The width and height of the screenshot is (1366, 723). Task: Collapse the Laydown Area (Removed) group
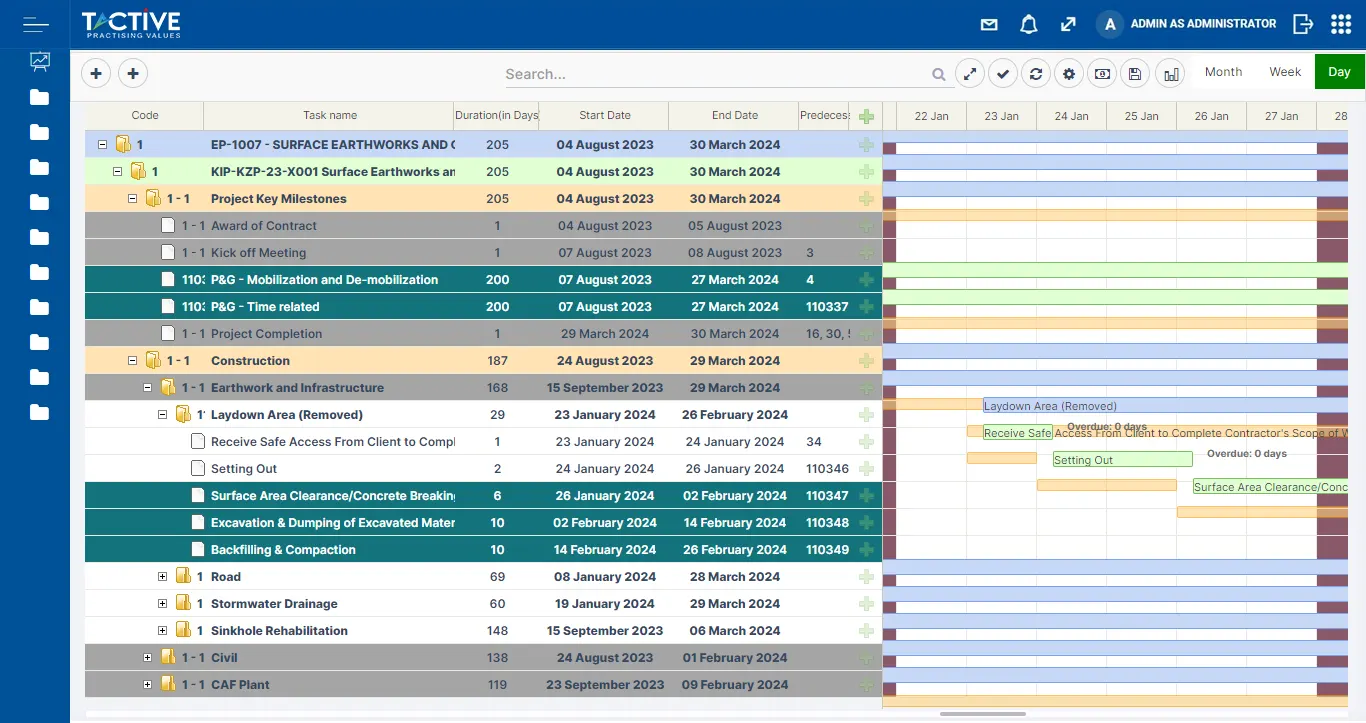point(163,415)
